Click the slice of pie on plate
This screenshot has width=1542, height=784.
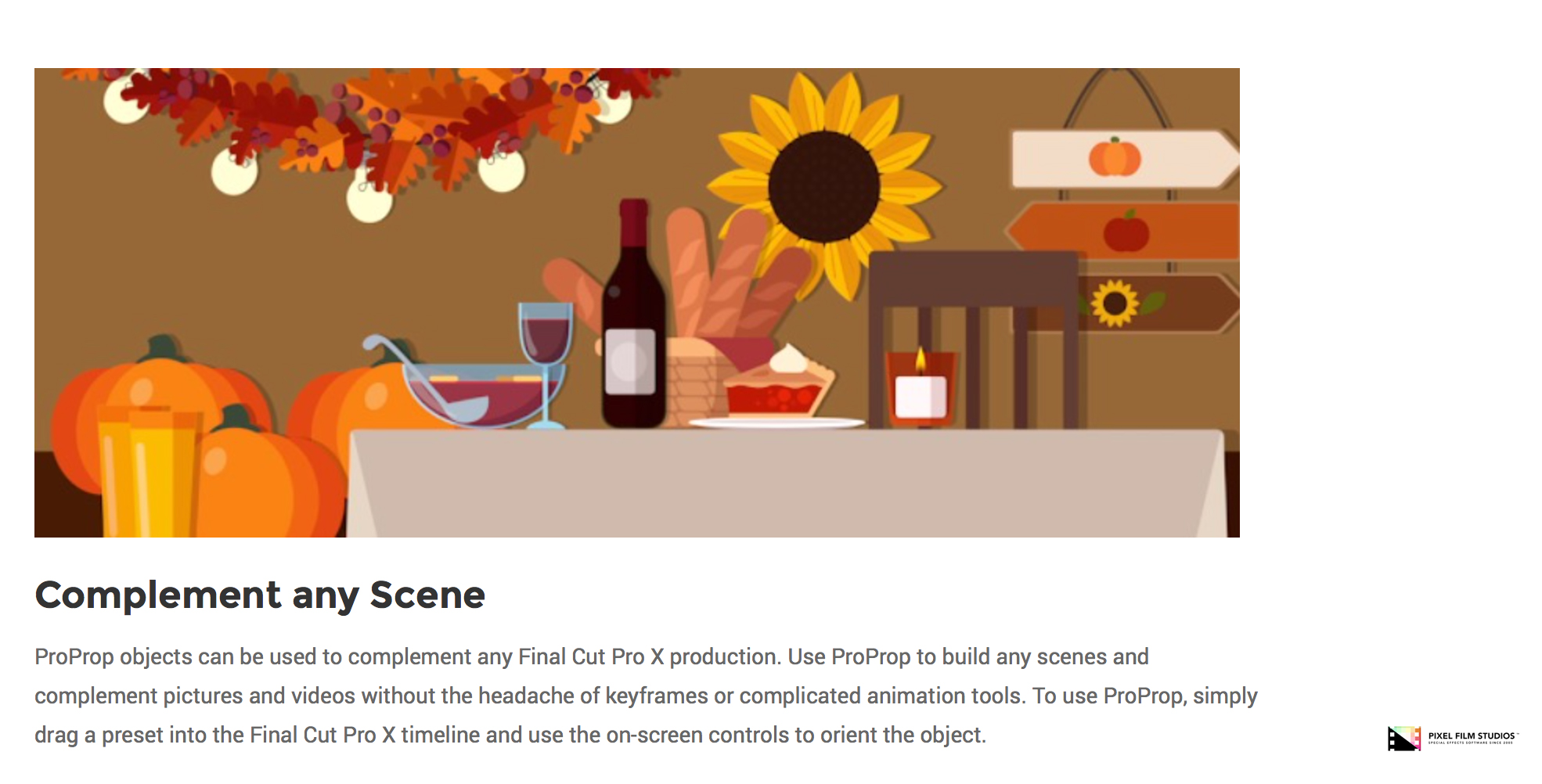[777, 387]
